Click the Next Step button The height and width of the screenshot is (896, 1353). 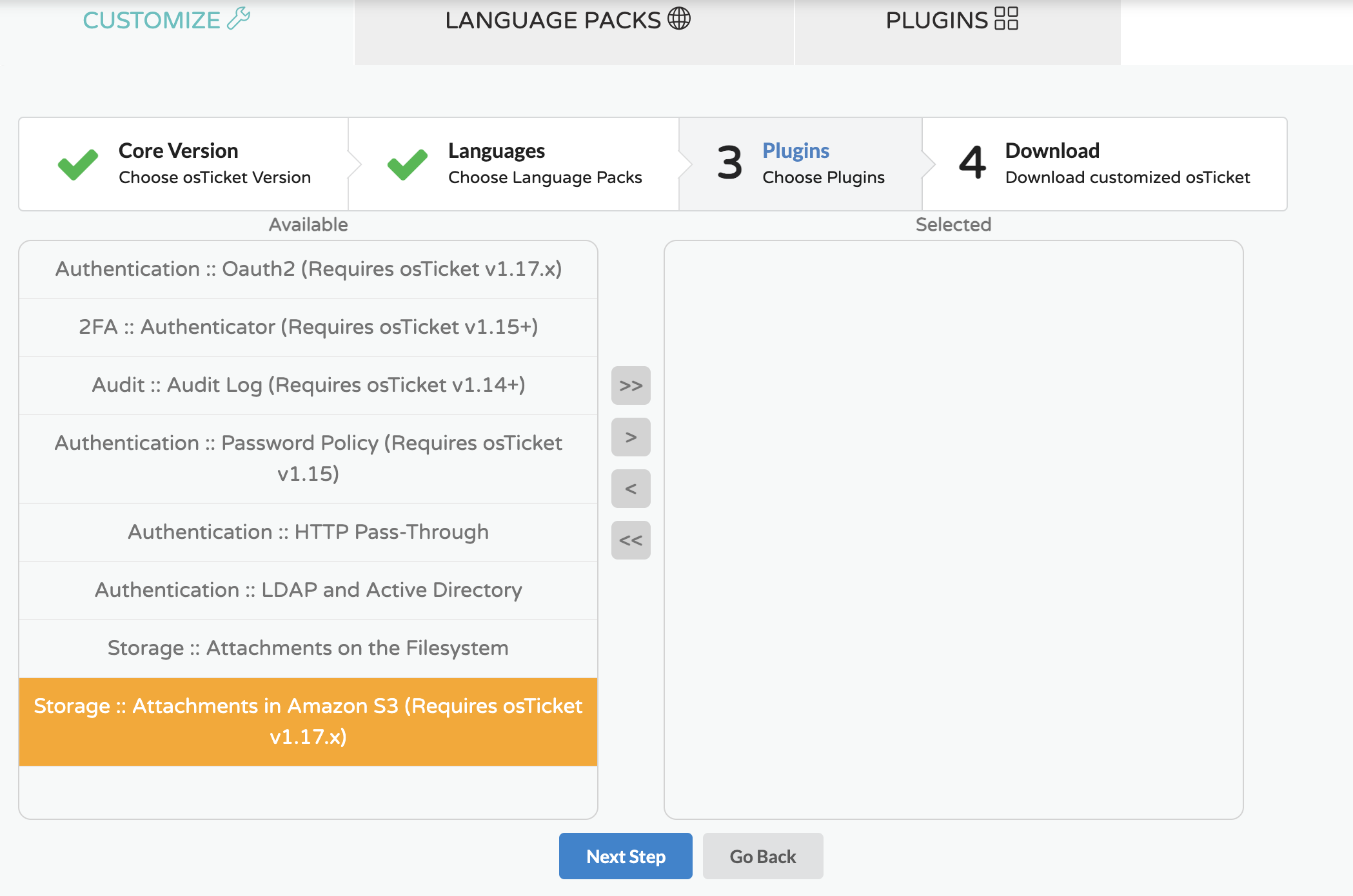pos(625,856)
